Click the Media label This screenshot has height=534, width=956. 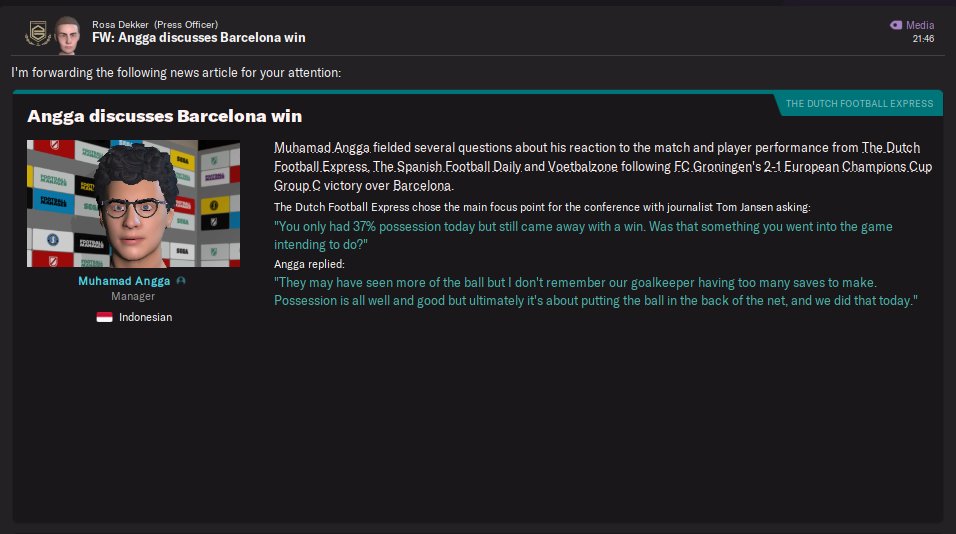click(919, 25)
